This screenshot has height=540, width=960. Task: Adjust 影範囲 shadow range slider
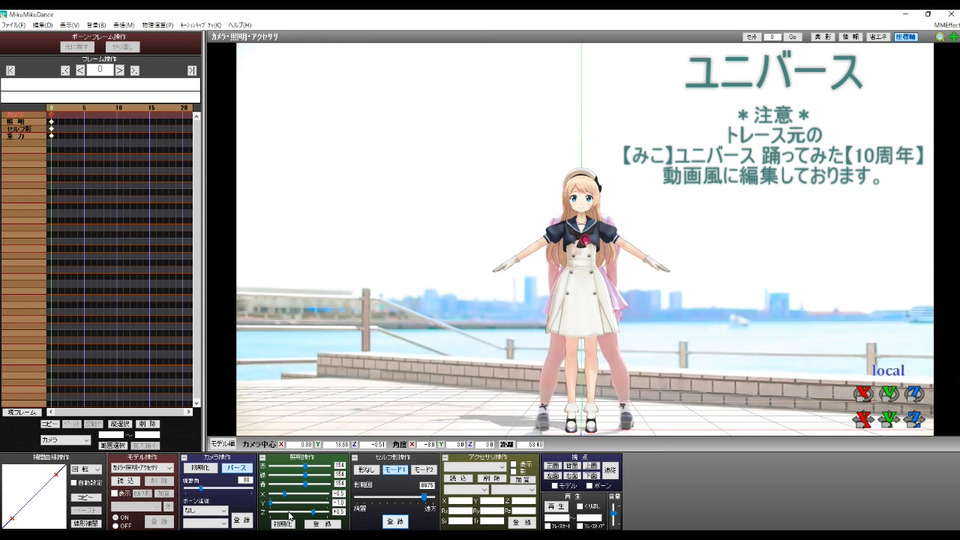(394, 497)
